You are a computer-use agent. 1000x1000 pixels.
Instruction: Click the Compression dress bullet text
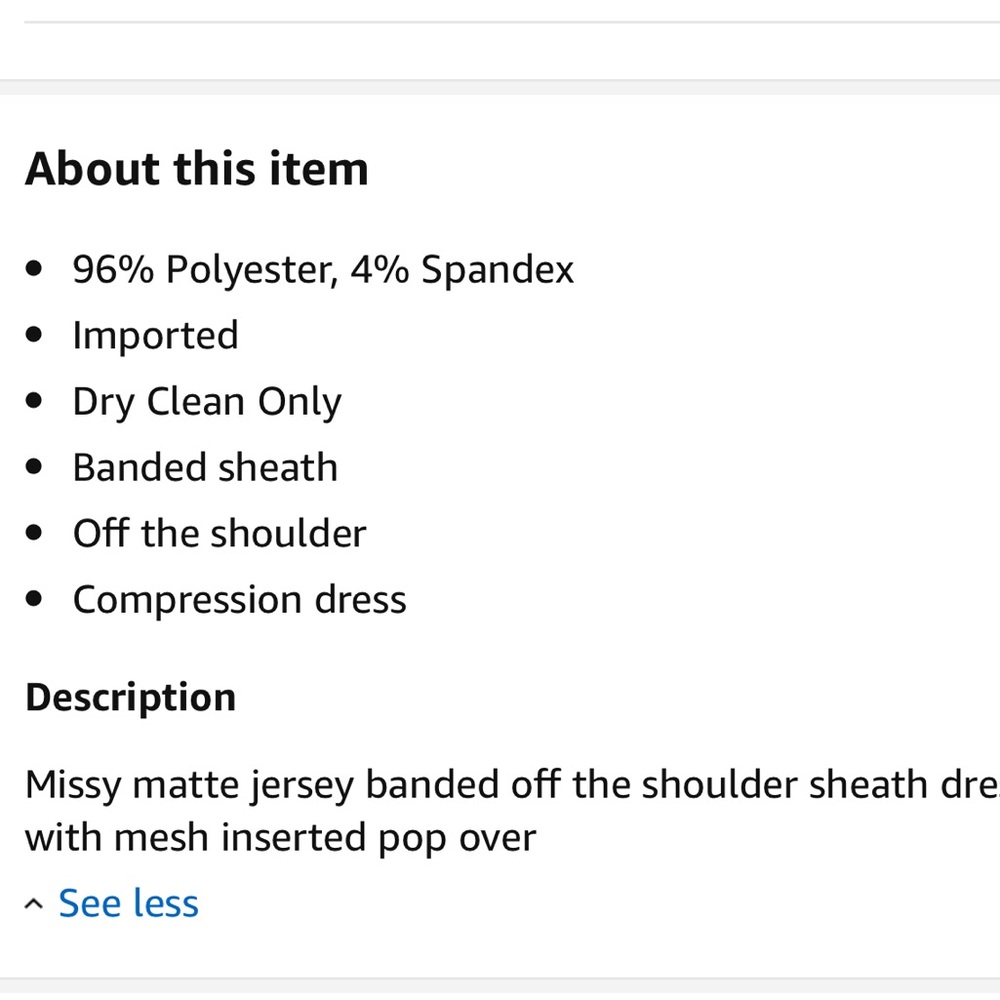[239, 600]
